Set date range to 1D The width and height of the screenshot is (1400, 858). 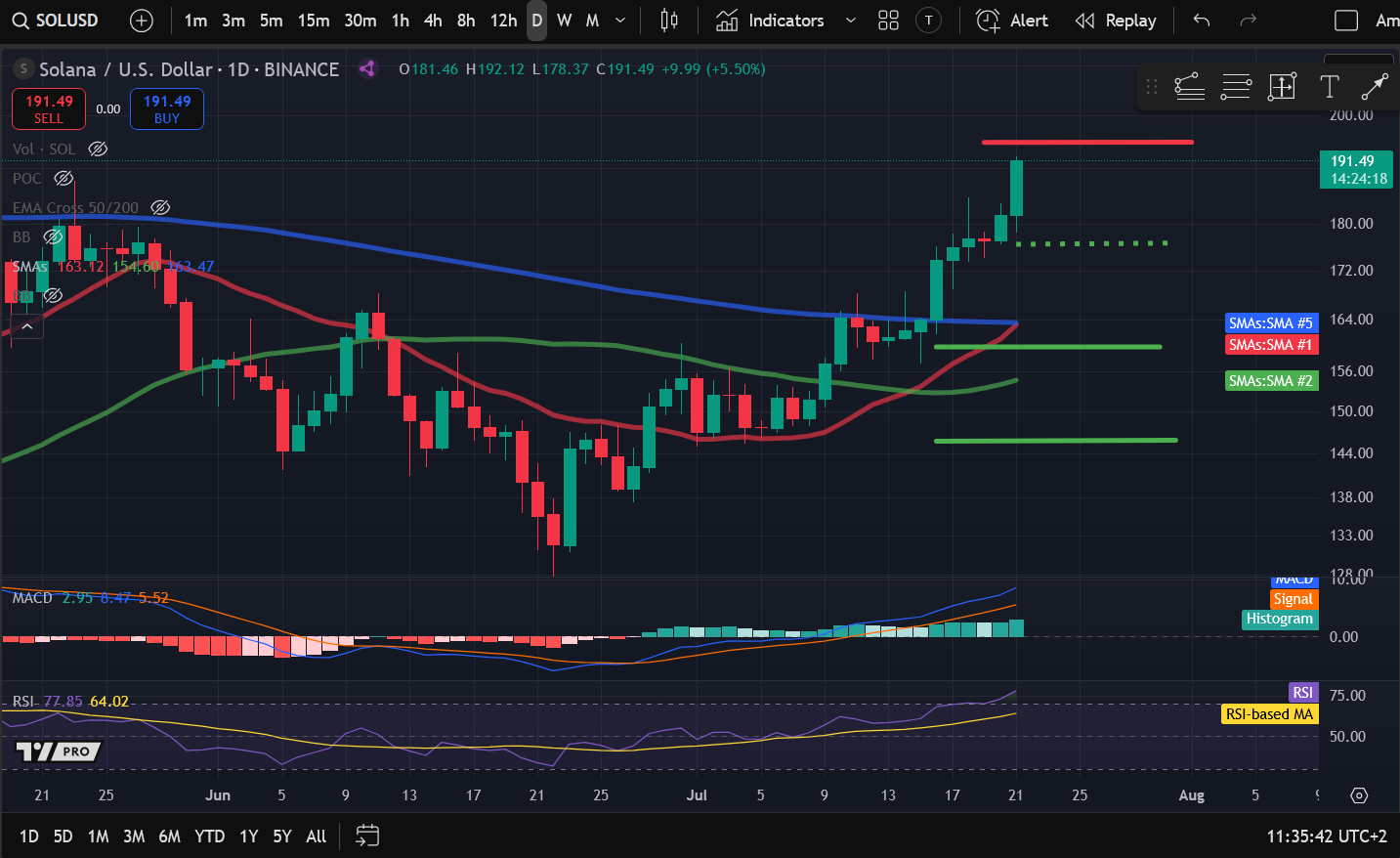pos(29,836)
